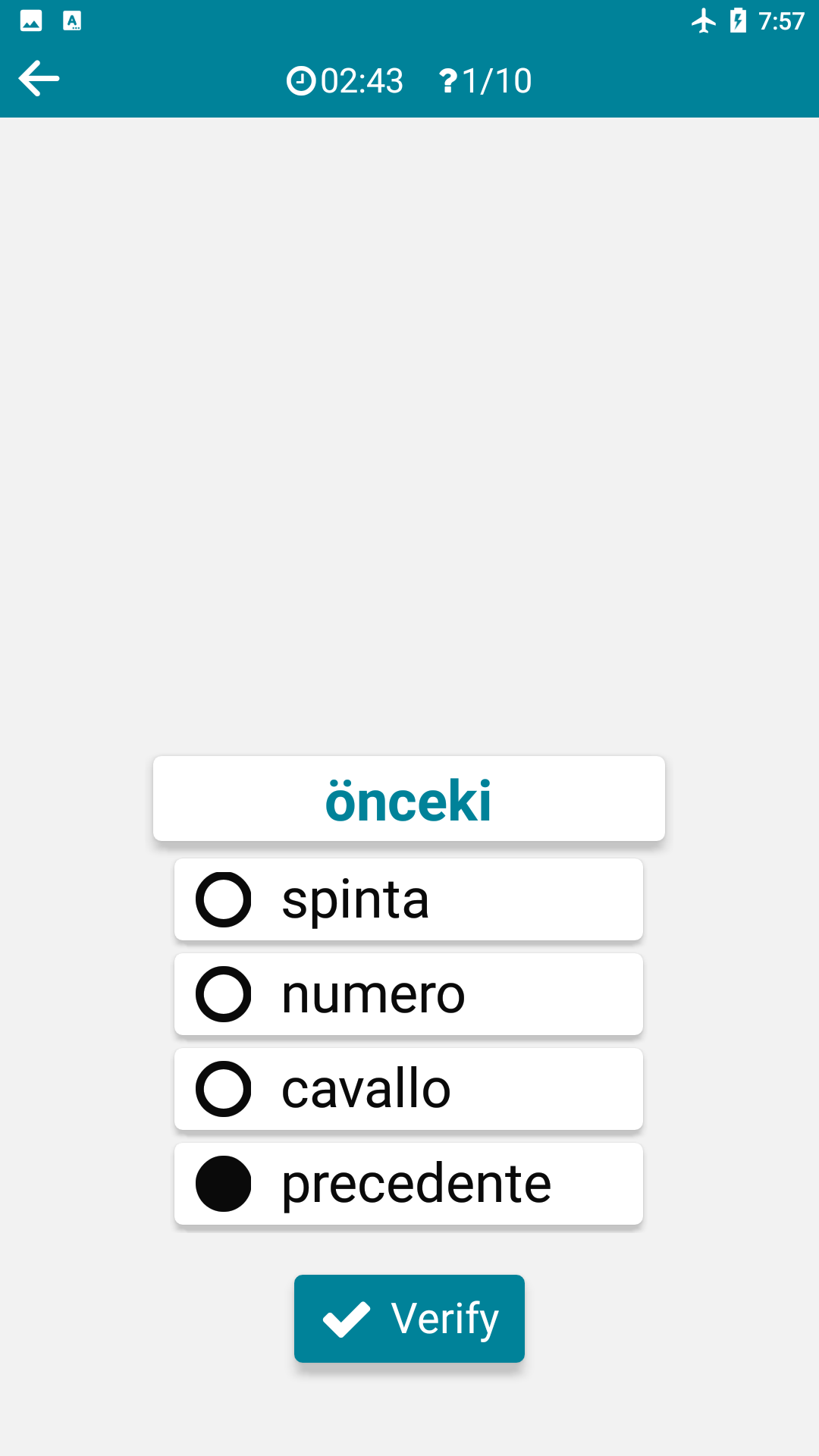Tap the question mark counter icon
The height and width of the screenshot is (1456, 819).
447,80
